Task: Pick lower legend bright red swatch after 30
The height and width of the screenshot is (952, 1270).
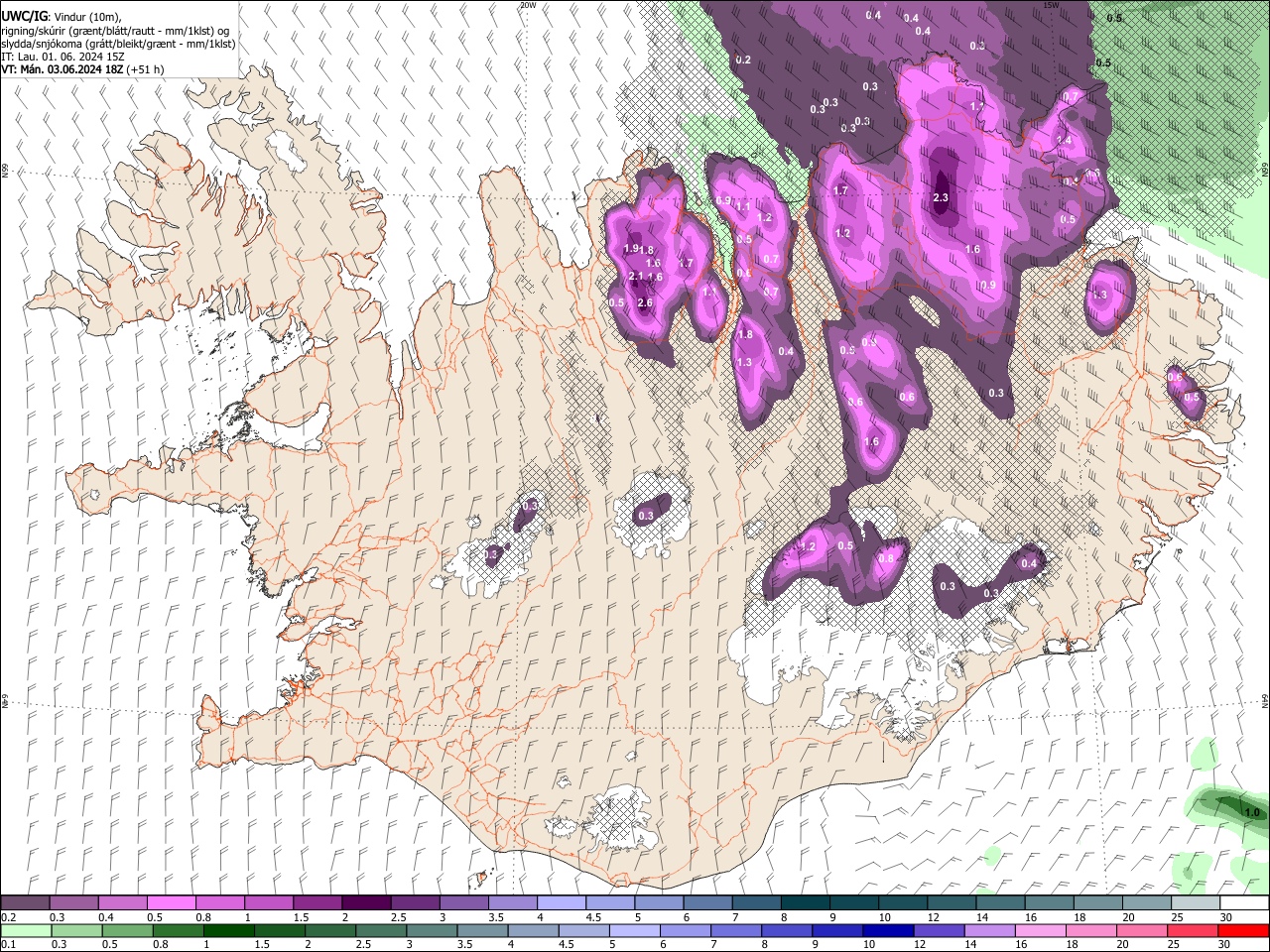Action: [1244, 930]
